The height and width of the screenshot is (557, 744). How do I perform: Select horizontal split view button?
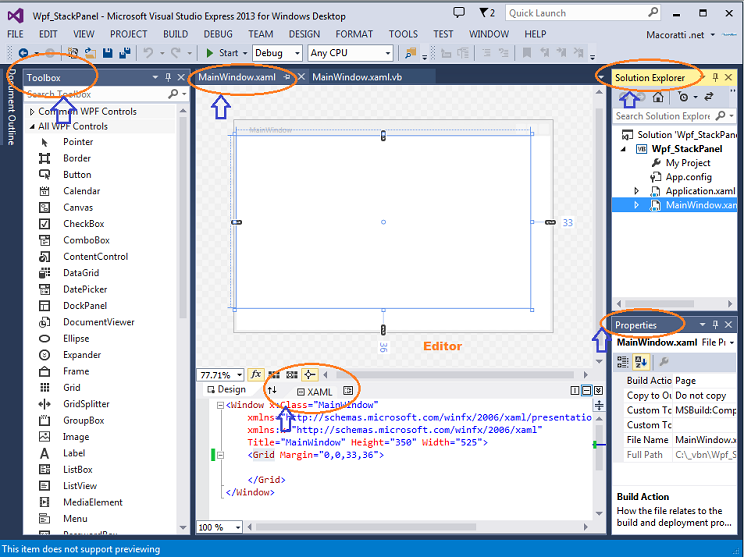pos(587,390)
